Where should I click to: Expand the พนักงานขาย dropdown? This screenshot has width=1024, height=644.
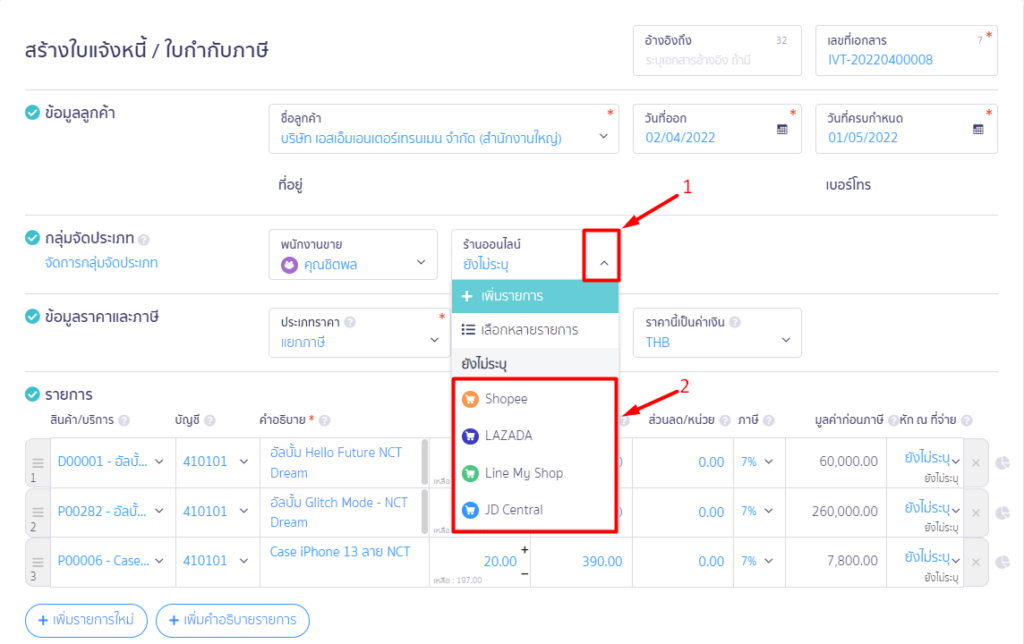pos(421,264)
